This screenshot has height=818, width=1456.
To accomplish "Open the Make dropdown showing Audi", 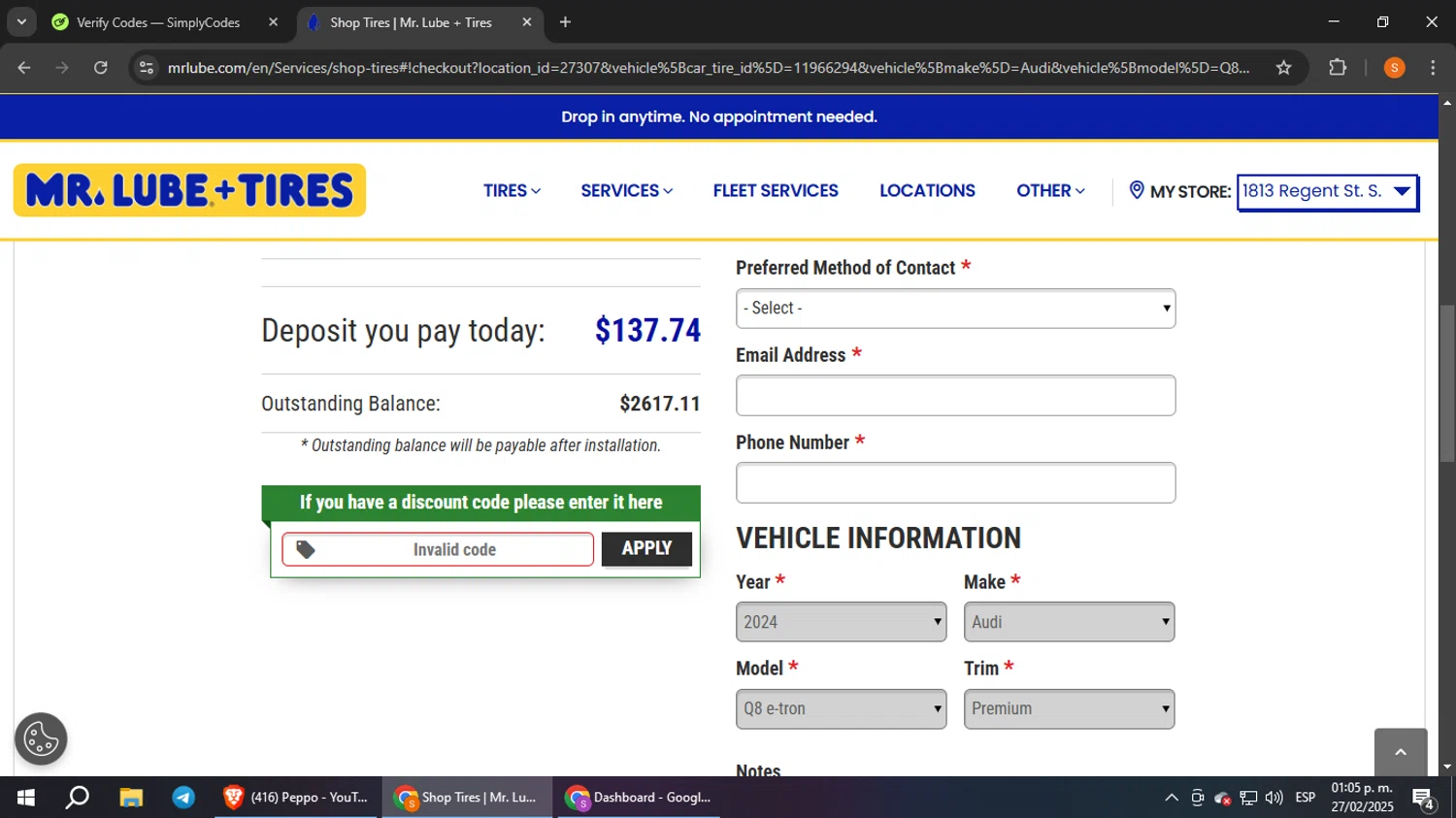I will pyautogui.click(x=1069, y=622).
